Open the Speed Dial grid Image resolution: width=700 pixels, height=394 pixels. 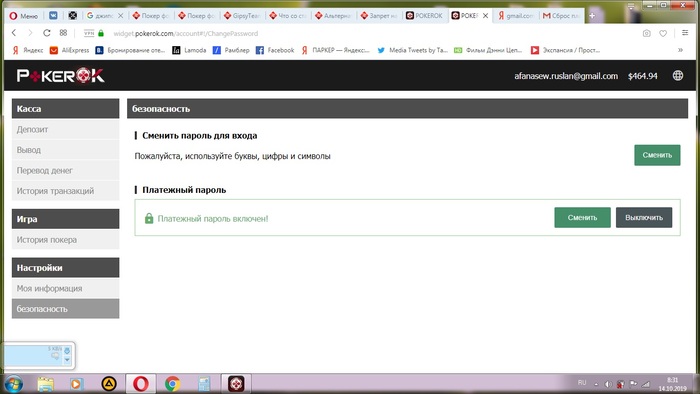63,33
